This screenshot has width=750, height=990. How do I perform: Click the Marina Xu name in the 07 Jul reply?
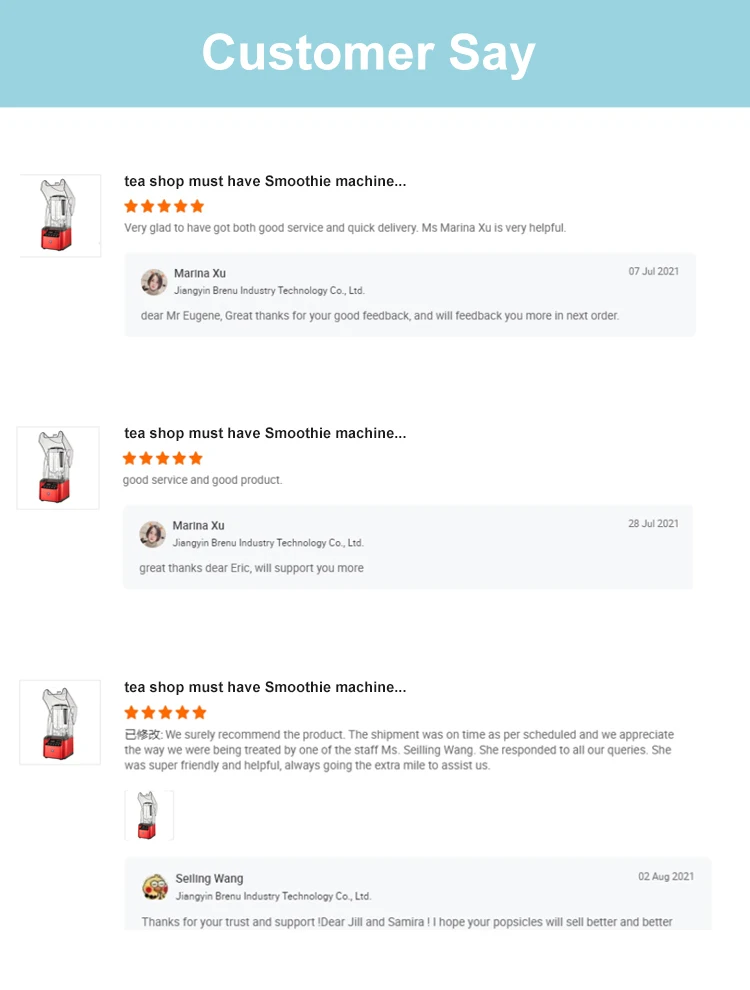pos(199,273)
